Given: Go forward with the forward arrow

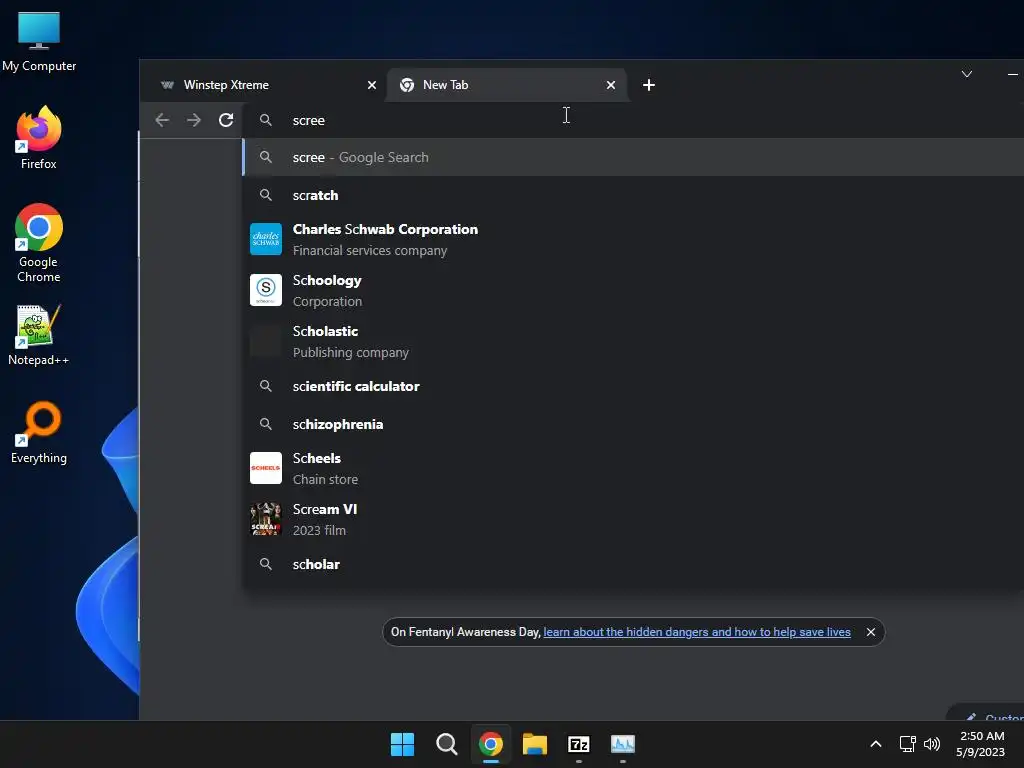Looking at the screenshot, I should pos(194,120).
